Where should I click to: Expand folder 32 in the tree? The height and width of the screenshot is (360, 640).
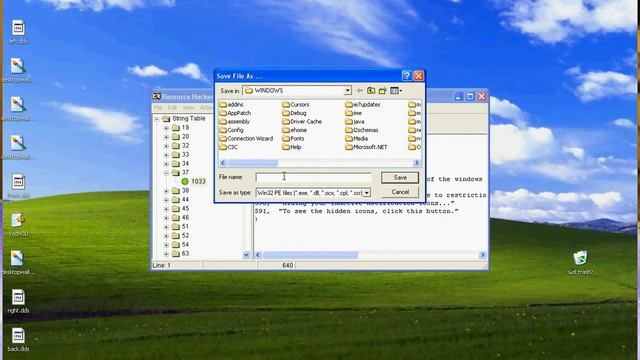166,146
